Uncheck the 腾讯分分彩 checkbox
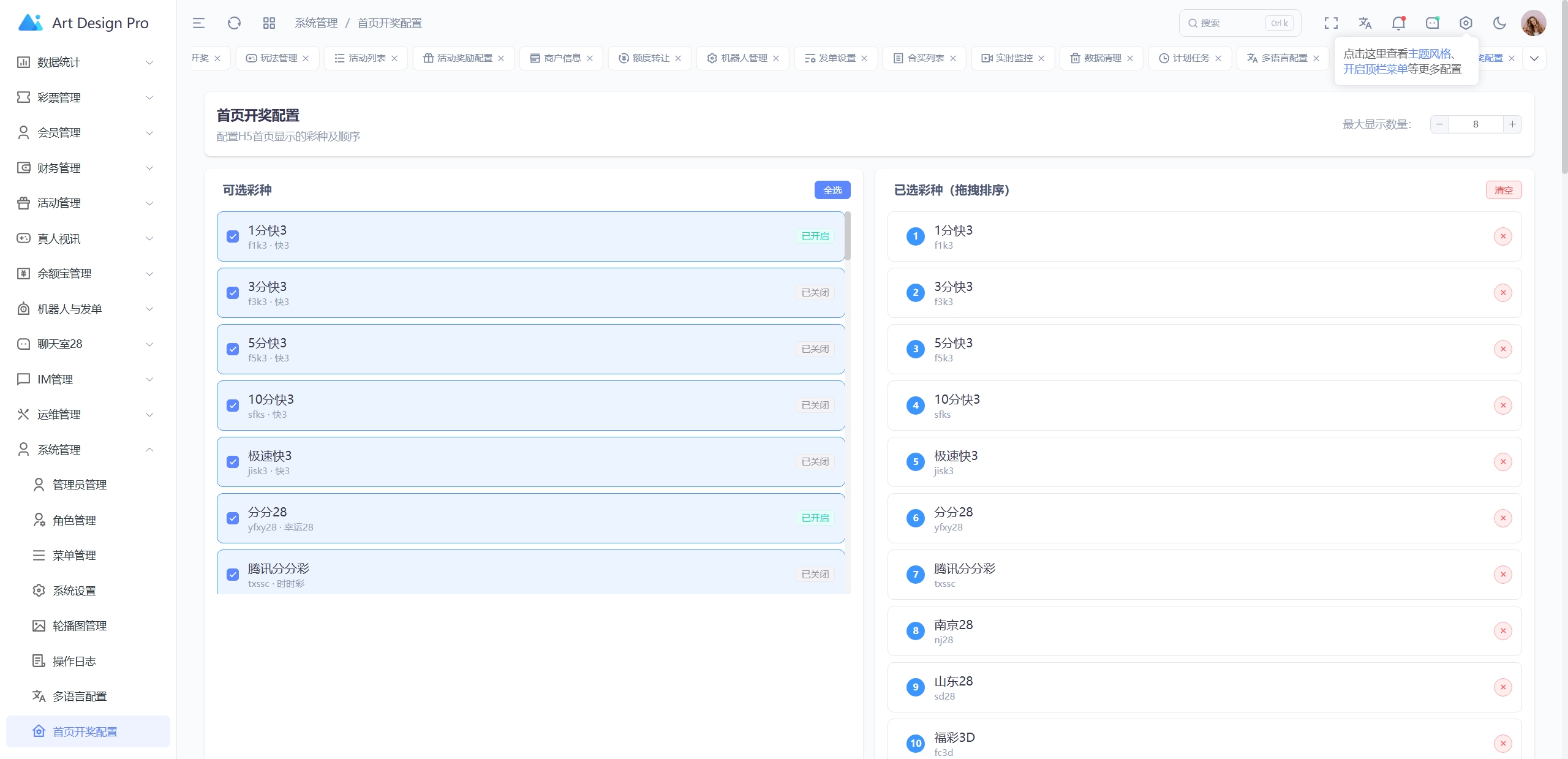Viewport: 1568px width, 759px height. (232, 575)
